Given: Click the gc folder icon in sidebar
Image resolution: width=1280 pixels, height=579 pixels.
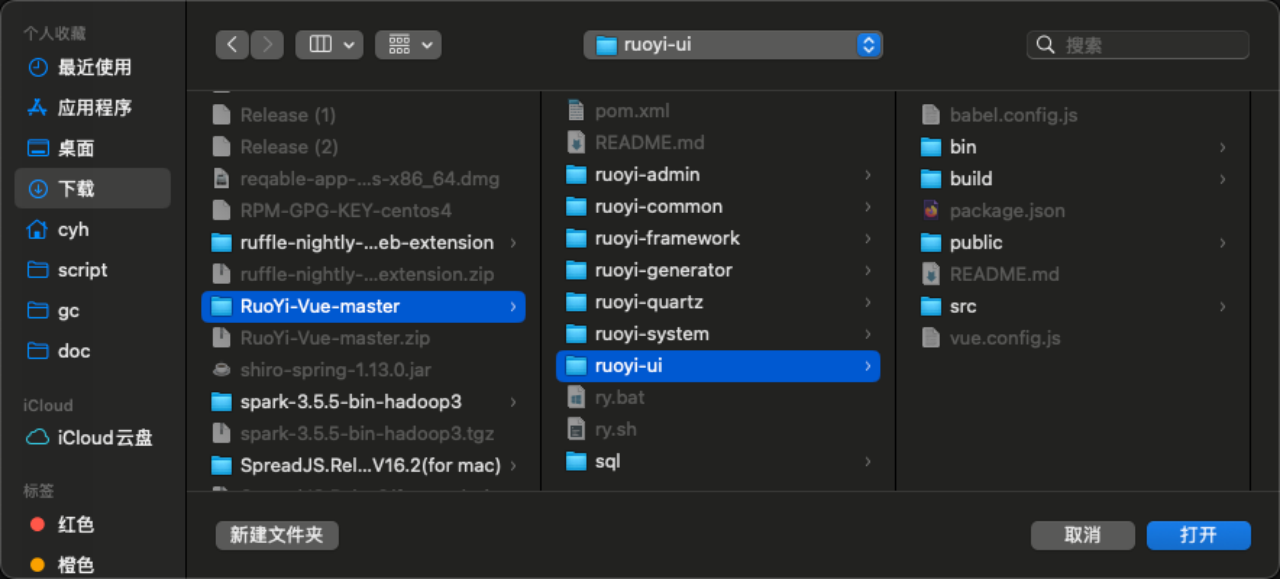Looking at the screenshot, I should pyautogui.click(x=38, y=310).
